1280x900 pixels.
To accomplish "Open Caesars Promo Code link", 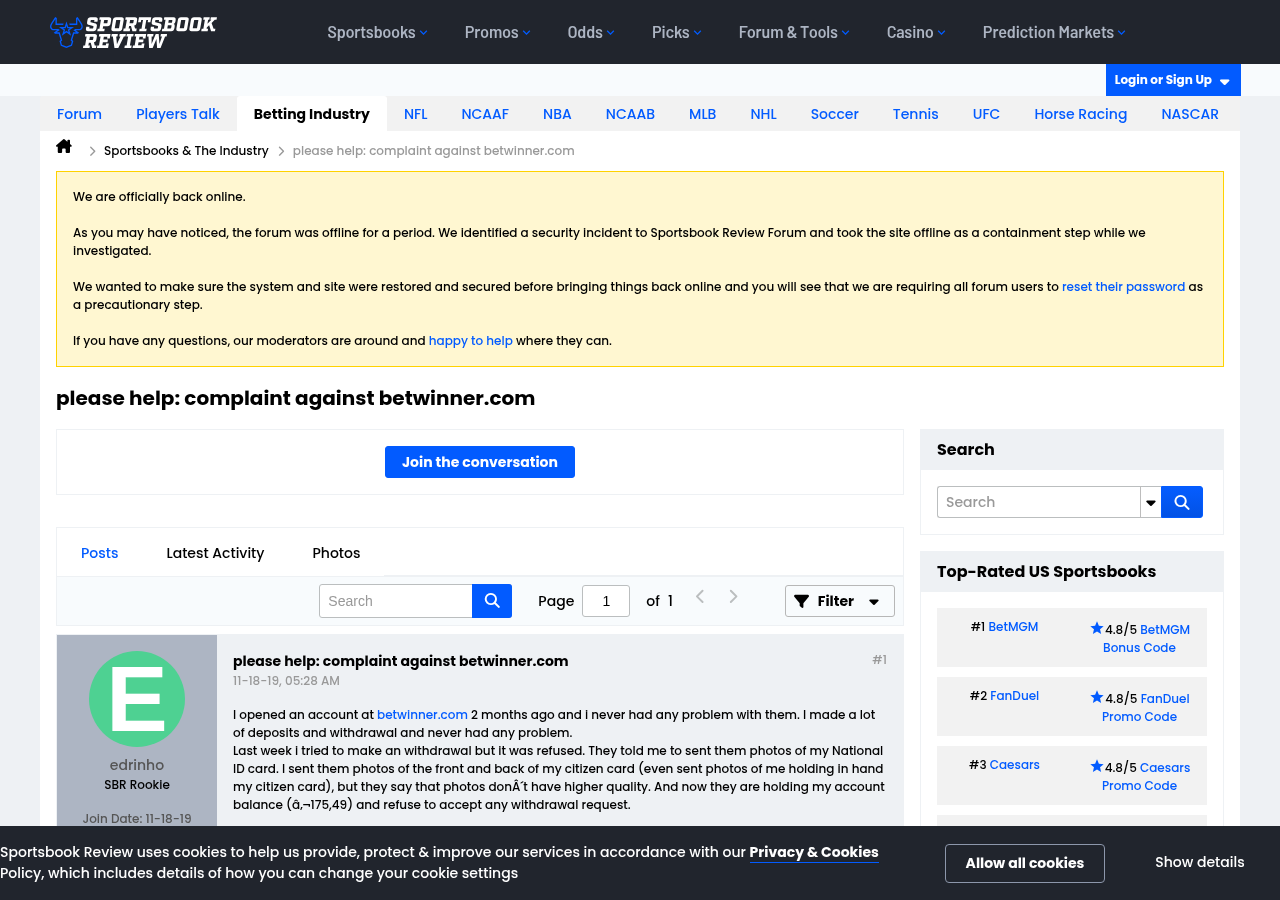I will tap(1146, 776).
